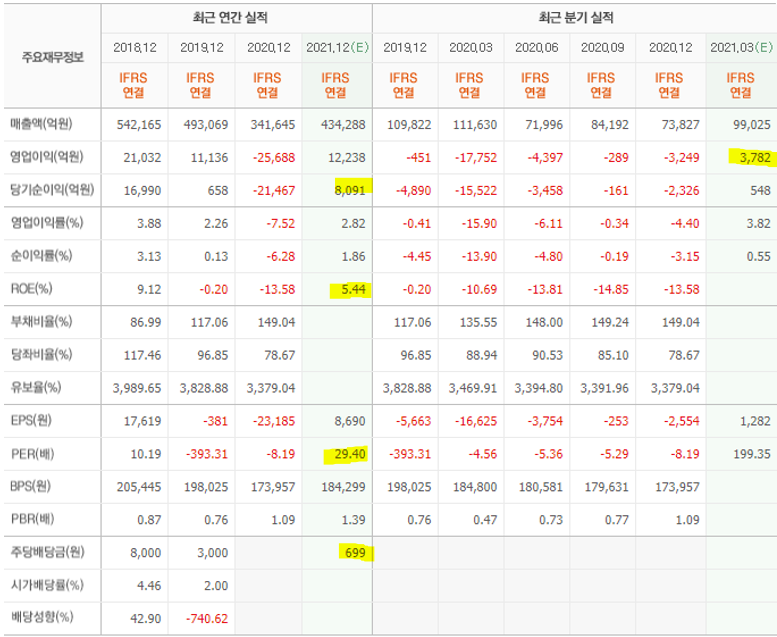This screenshot has height=637, width=777.
Task: Click the 1.39 PBR value
Action: pyautogui.click(x=353, y=520)
